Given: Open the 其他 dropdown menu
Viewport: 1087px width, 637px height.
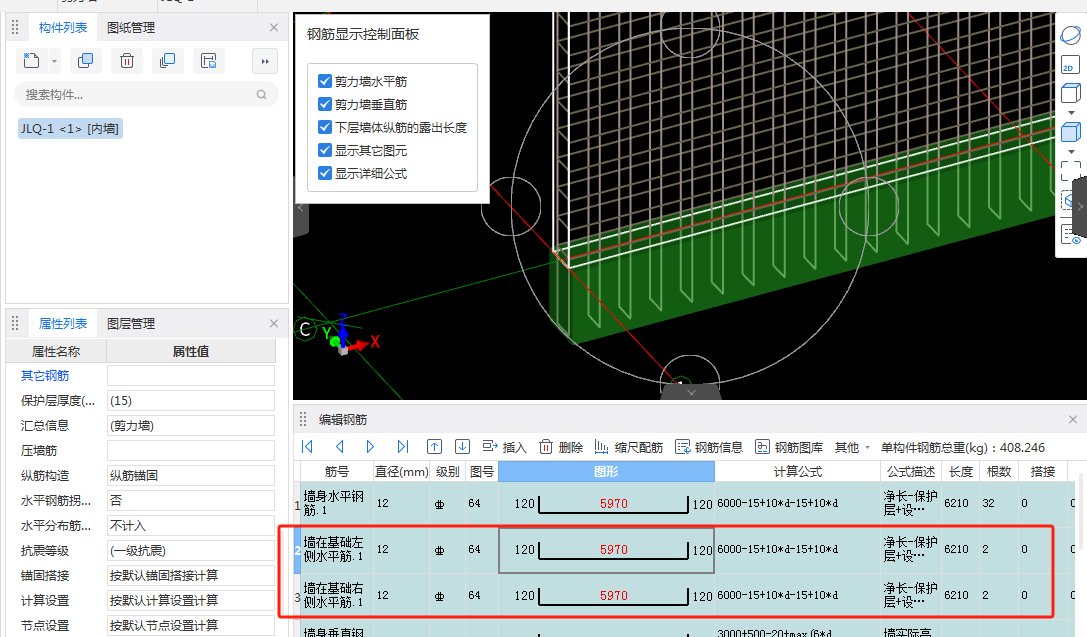Looking at the screenshot, I should (852, 448).
